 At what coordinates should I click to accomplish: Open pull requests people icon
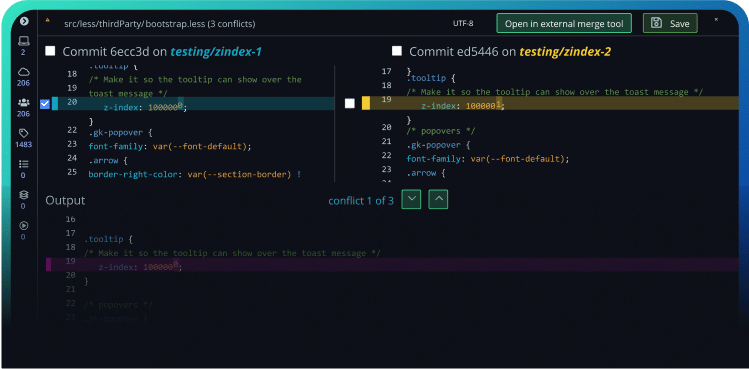coord(23,102)
